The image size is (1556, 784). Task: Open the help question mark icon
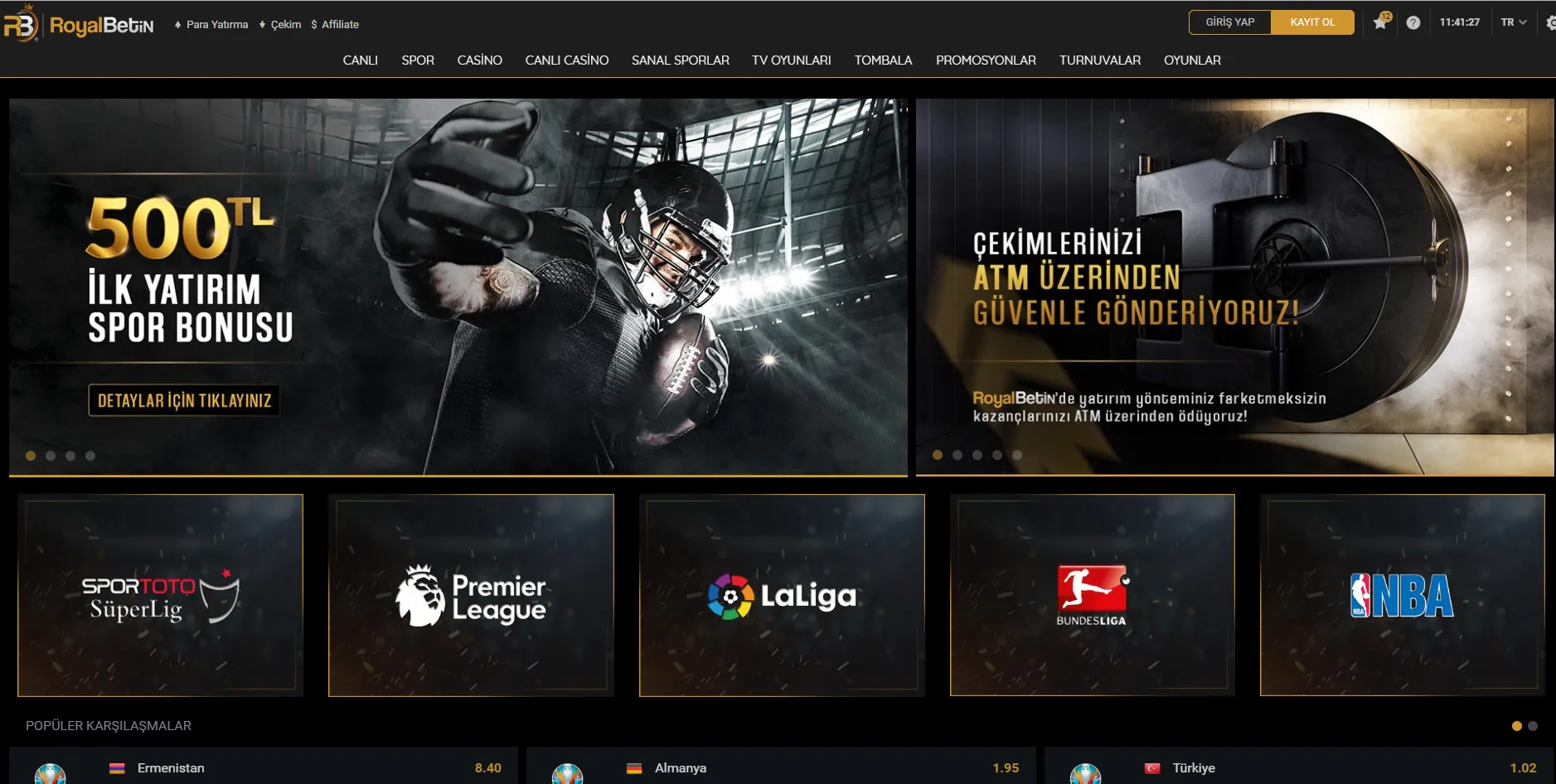click(1413, 23)
